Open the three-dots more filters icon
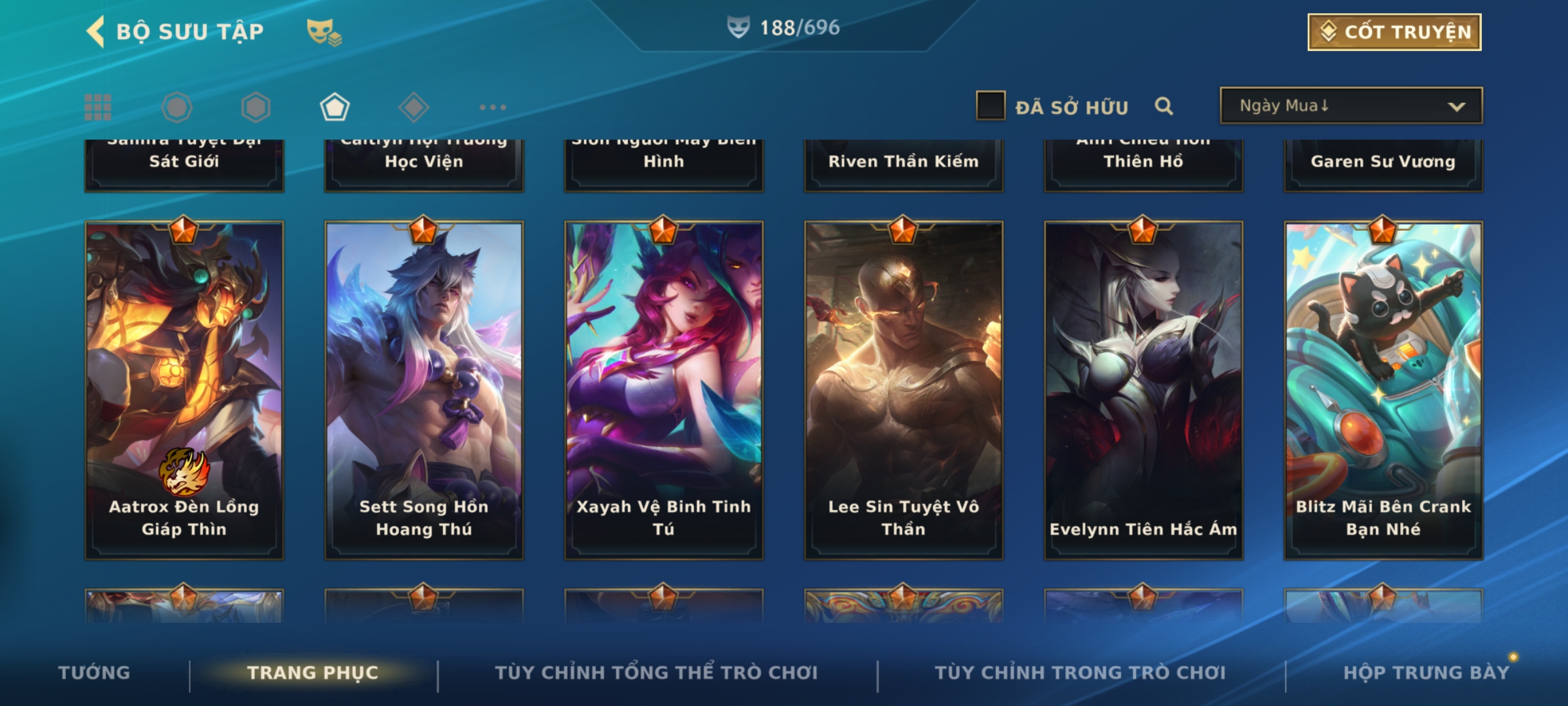 pos(493,107)
